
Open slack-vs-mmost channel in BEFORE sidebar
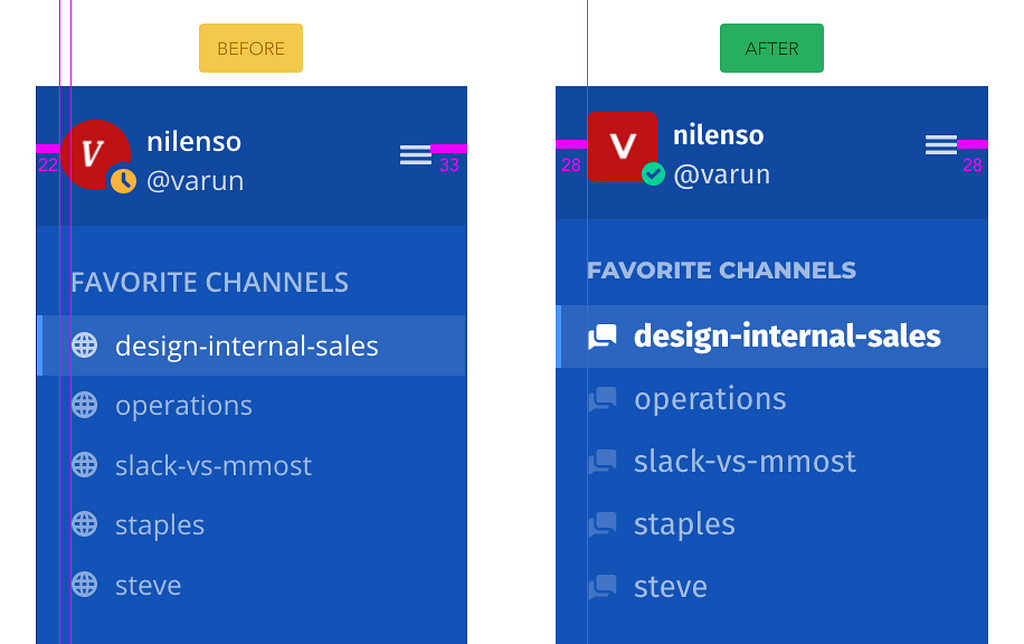click(x=213, y=466)
